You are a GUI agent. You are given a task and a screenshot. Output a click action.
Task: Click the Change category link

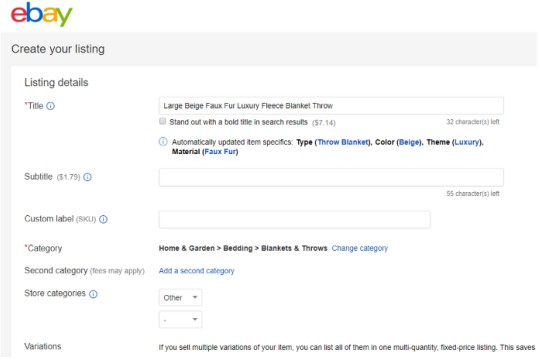click(360, 248)
